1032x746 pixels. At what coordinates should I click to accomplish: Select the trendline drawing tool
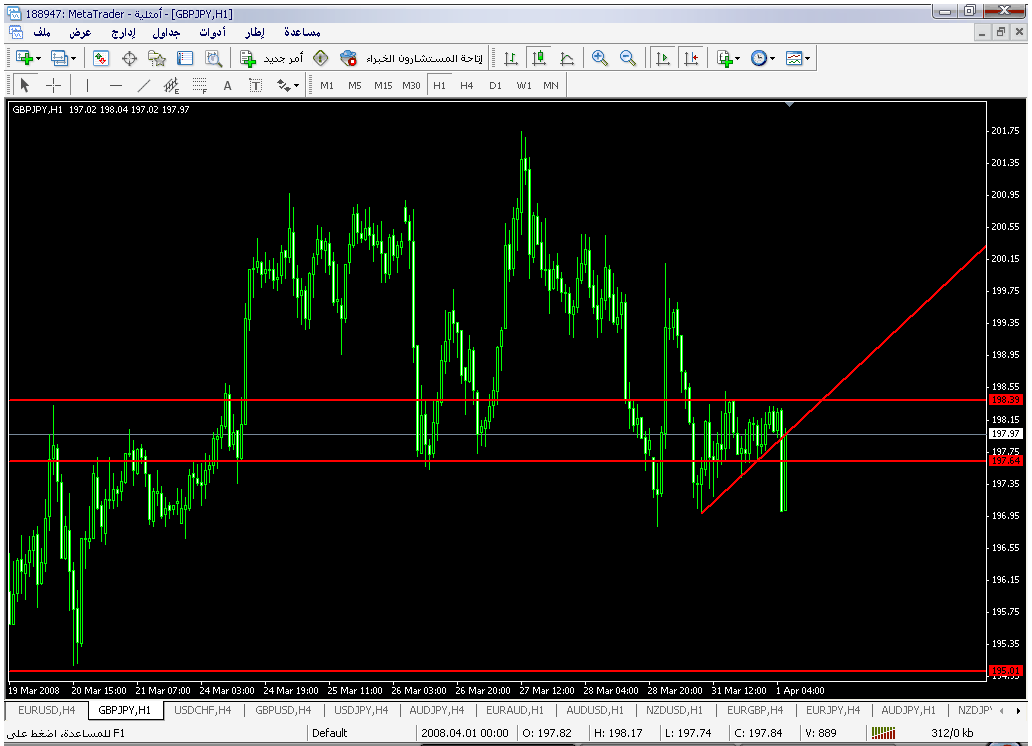[143, 86]
